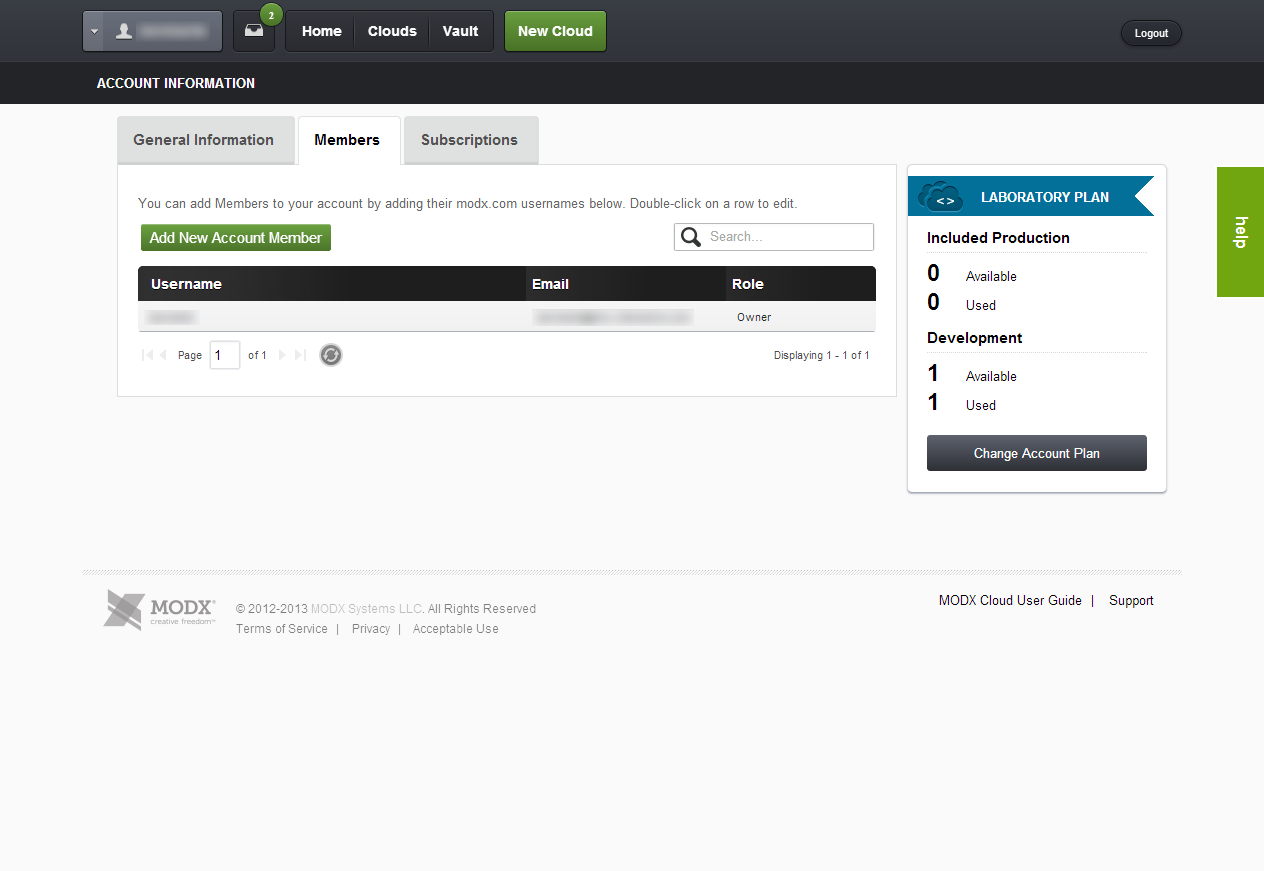The image size is (1264, 871).
Task: Select the Owner member row
Action: point(507,317)
